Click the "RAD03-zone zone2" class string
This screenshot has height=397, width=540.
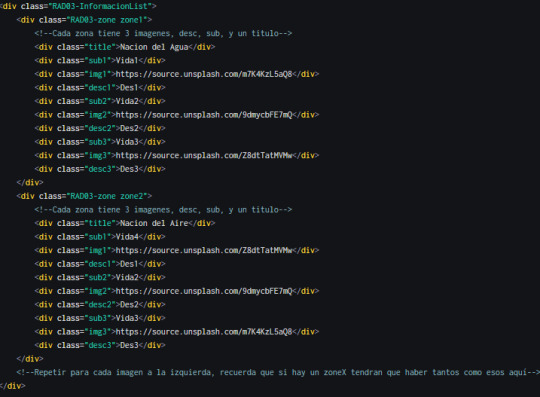pyautogui.click(x=106, y=196)
